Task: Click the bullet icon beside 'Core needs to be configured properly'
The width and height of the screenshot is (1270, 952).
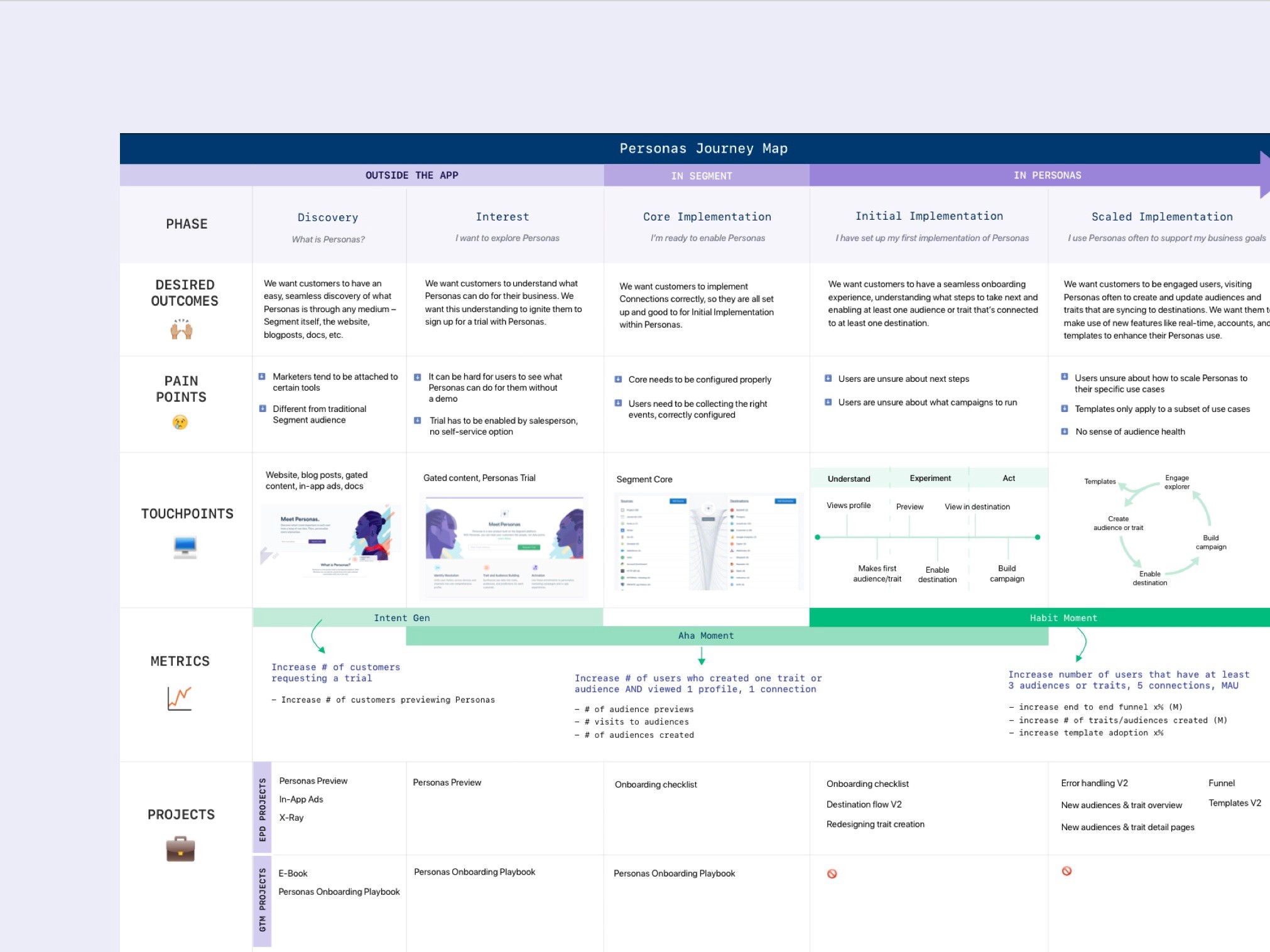Action: 618,379
